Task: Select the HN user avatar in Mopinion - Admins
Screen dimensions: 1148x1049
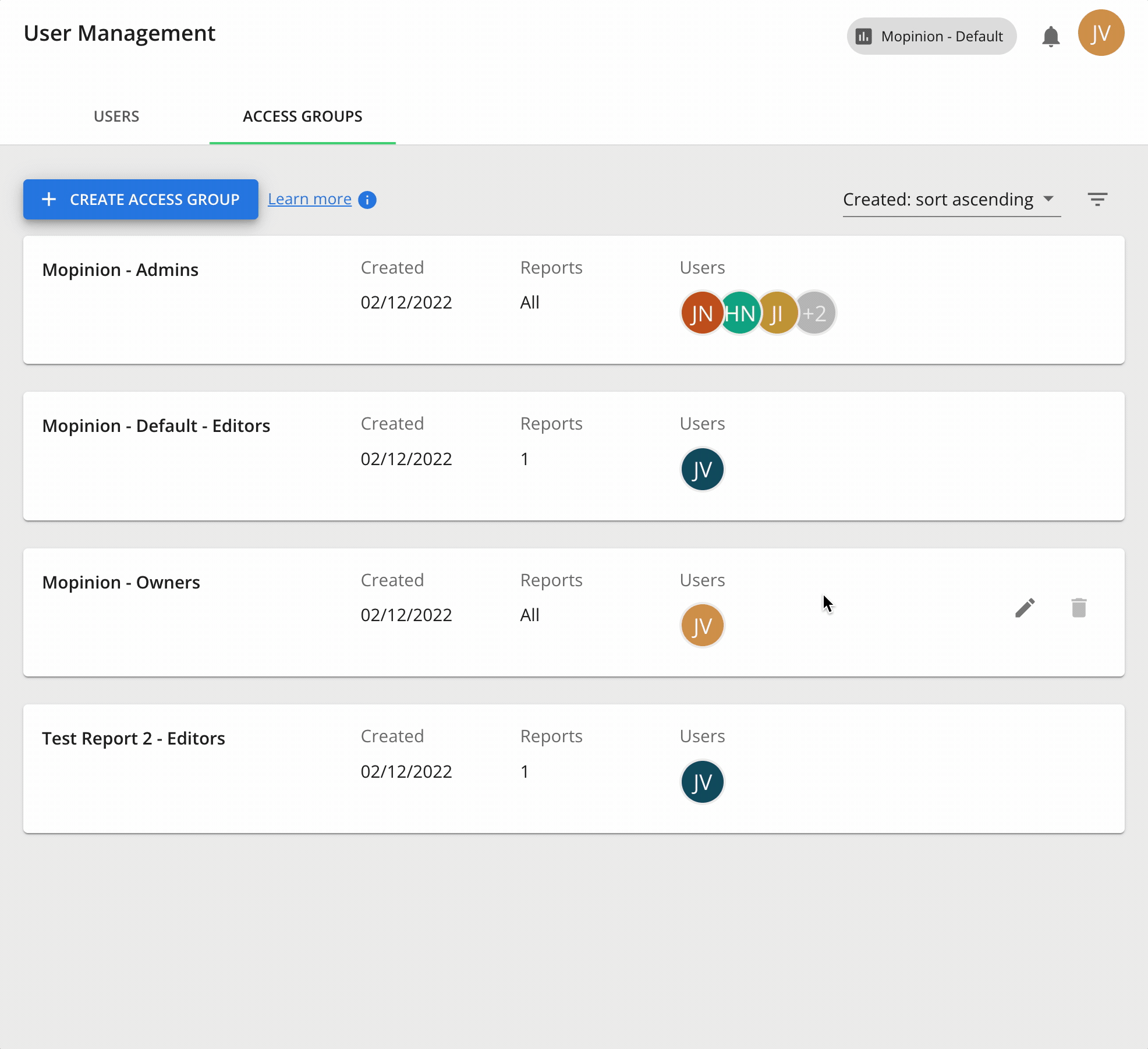Action: point(739,313)
